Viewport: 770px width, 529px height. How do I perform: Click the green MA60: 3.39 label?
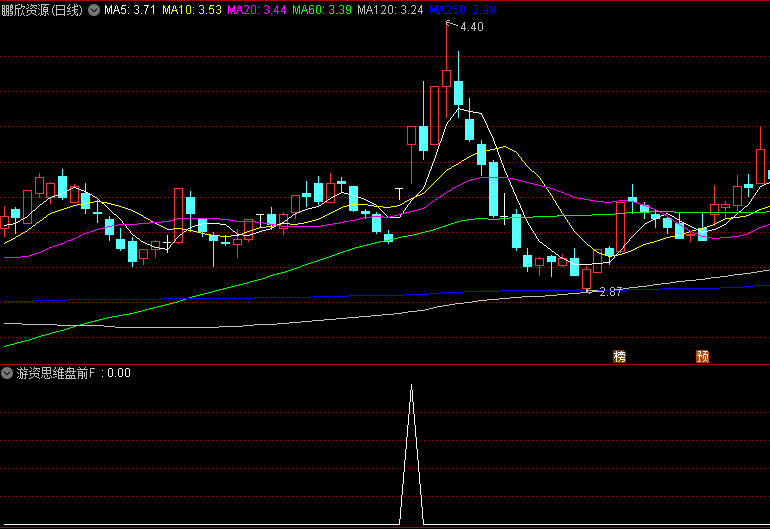tap(322, 10)
